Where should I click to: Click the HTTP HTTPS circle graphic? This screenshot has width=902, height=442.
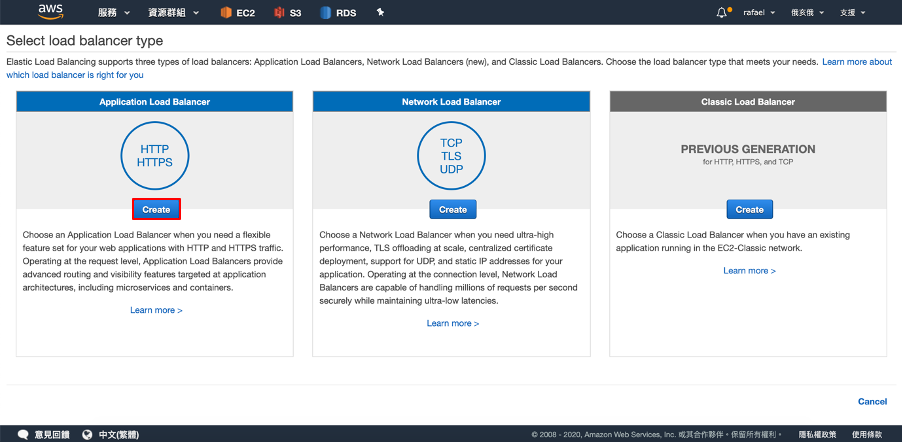tap(155, 155)
